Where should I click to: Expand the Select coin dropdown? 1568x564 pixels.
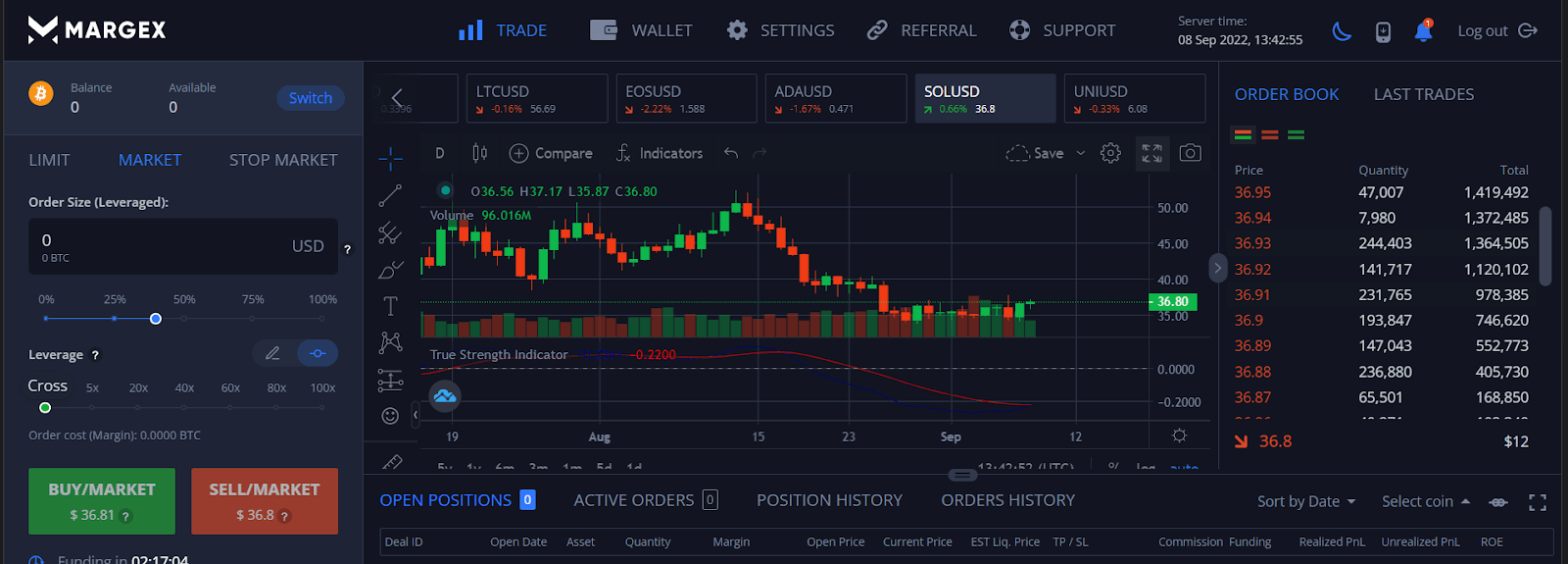coord(1425,501)
